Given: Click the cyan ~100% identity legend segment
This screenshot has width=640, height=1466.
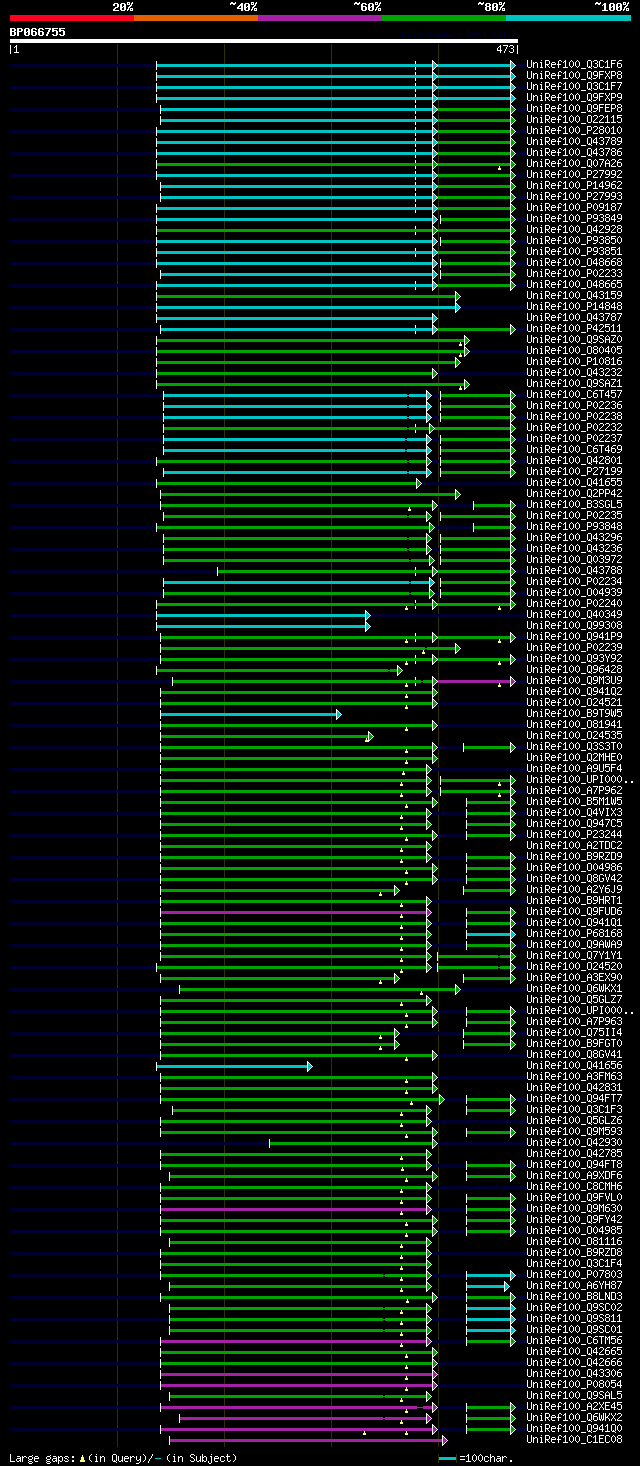Looking at the screenshot, I should 568,18.
